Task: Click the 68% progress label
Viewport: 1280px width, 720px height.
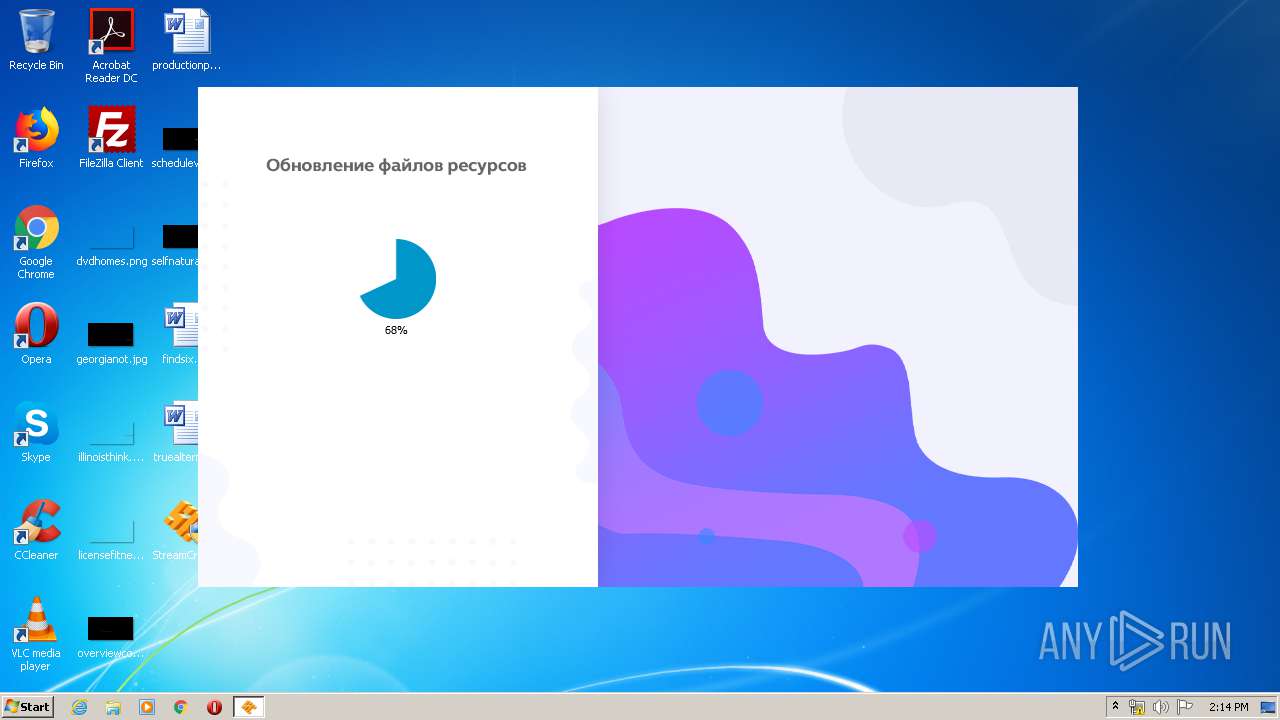Action: tap(396, 330)
